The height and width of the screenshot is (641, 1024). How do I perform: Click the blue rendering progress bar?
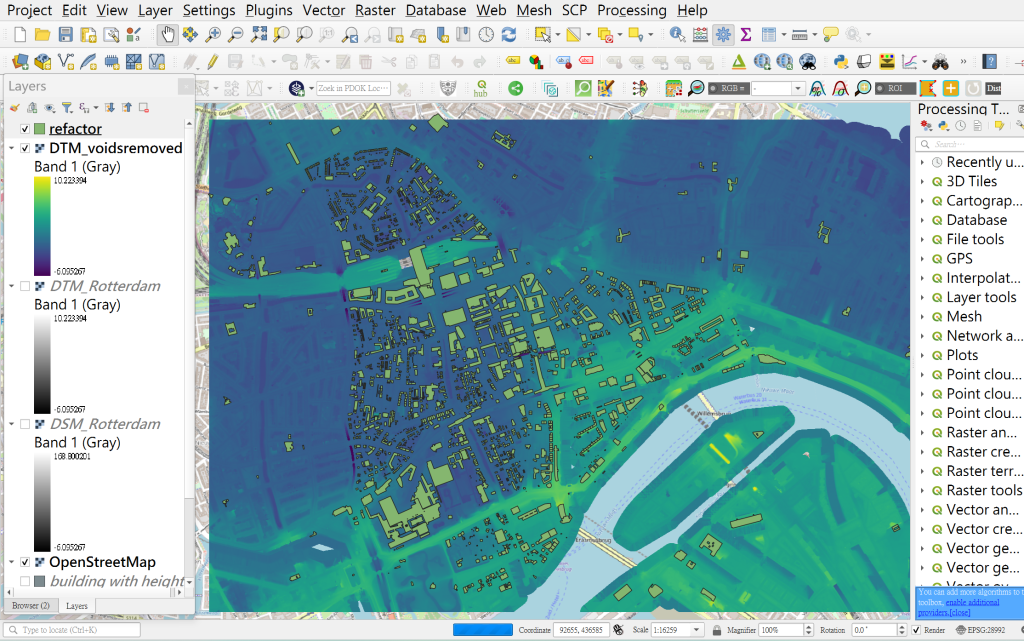pos(483,630)
